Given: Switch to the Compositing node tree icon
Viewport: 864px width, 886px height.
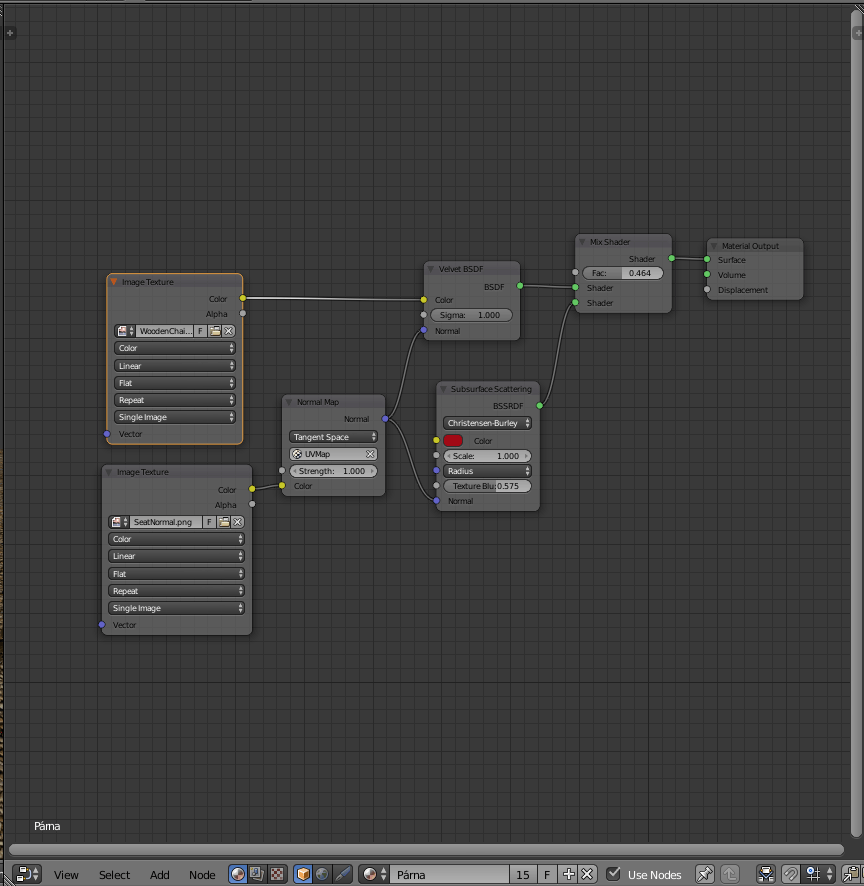Looking at the screenshot, I should [x=258, y=874].
